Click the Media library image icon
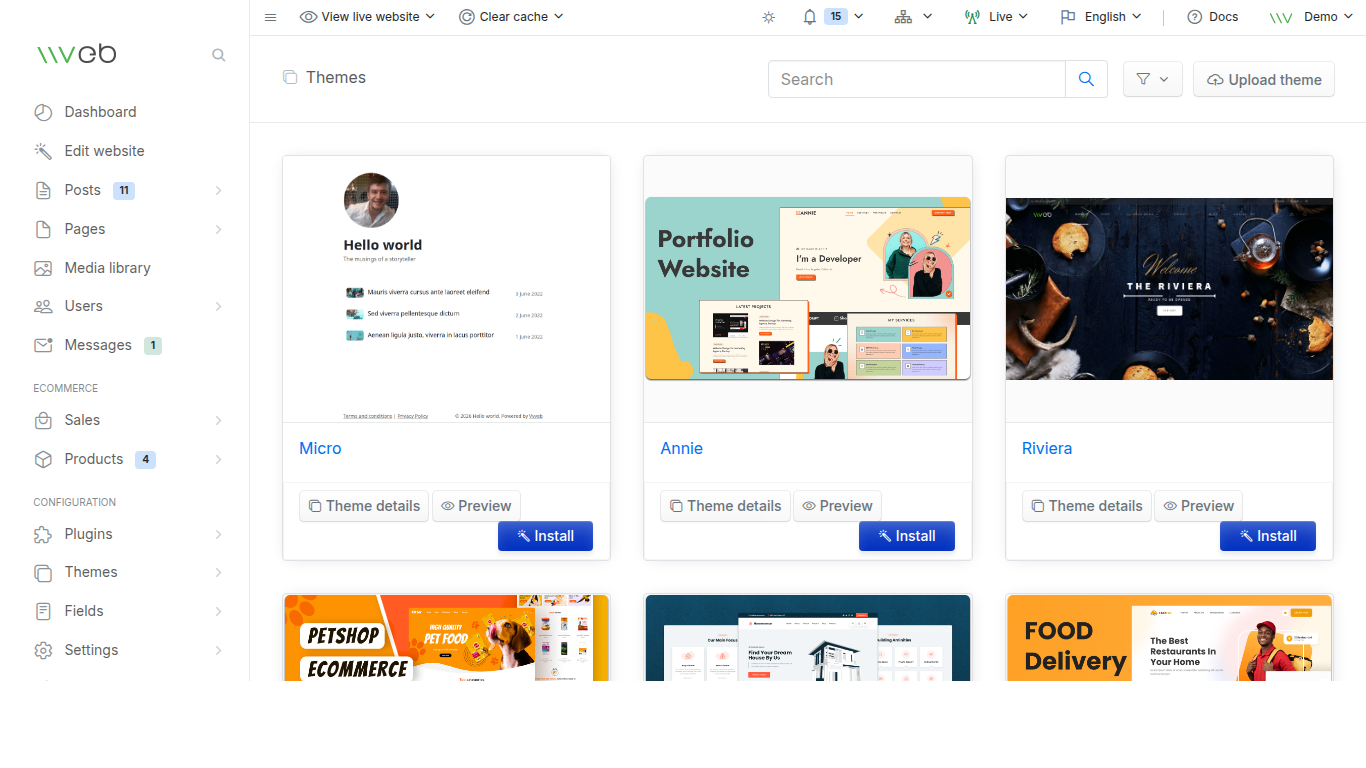 click(43, 267)
